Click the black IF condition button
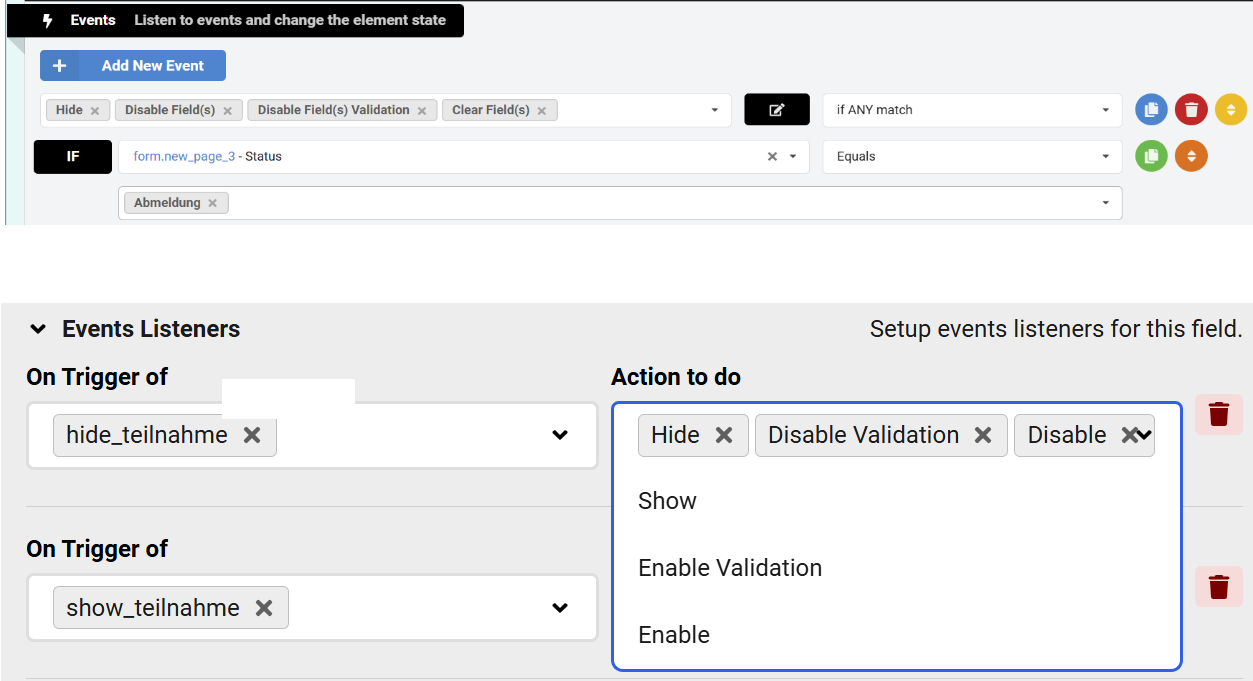Screen dimensions: 1253x681 (73, 157)
